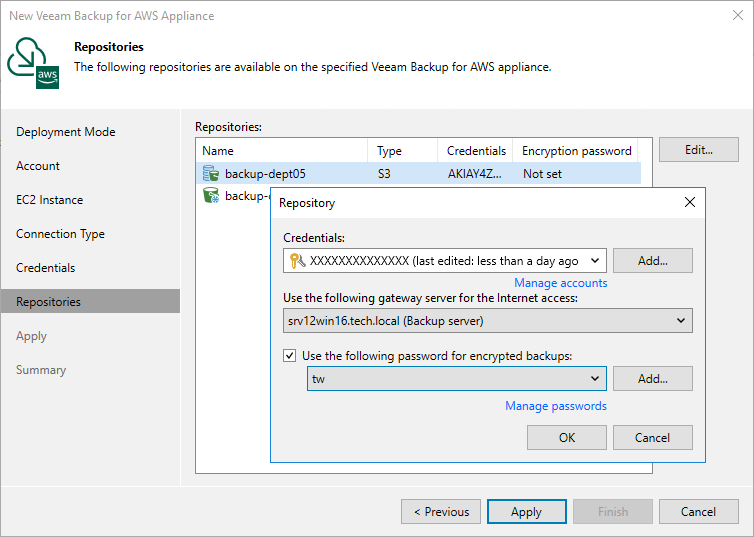Click the second repository's bucket icon

click(x=211, y=196)
